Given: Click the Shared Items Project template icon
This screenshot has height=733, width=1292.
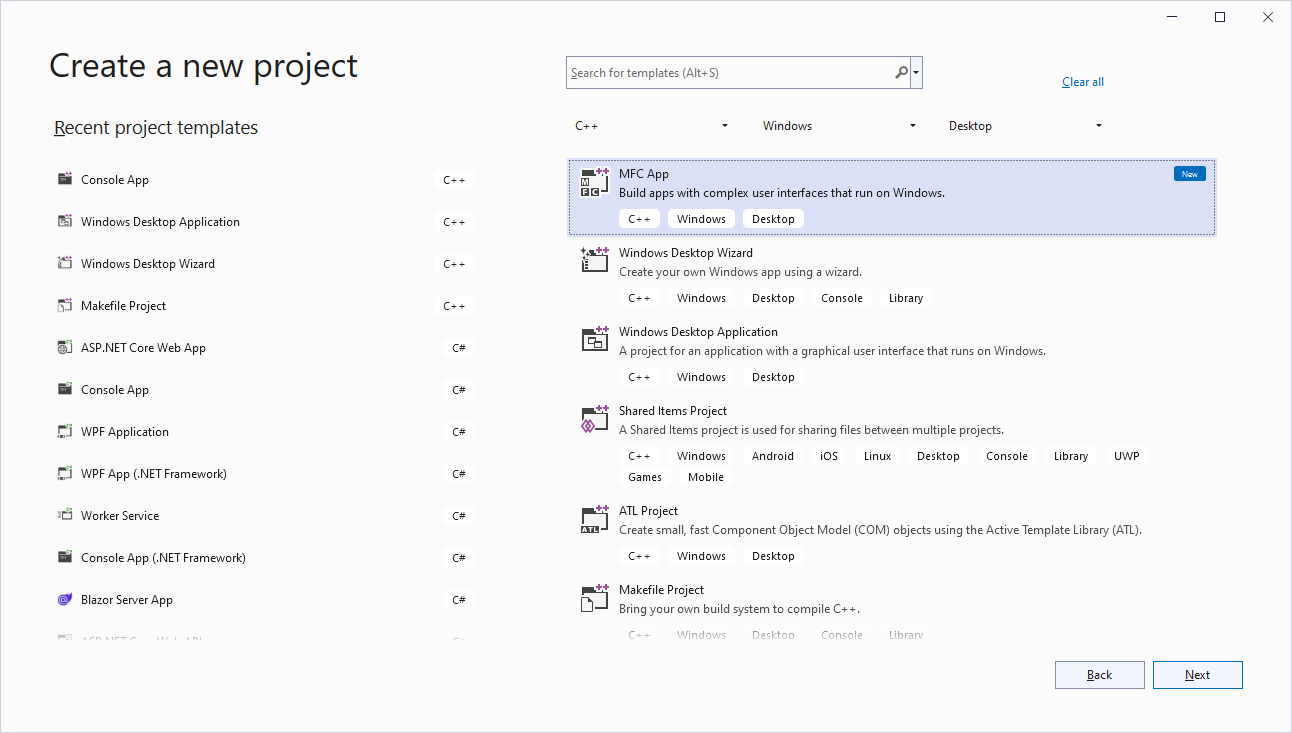Looking at the screenshot, I should click(x=595, y=419).
